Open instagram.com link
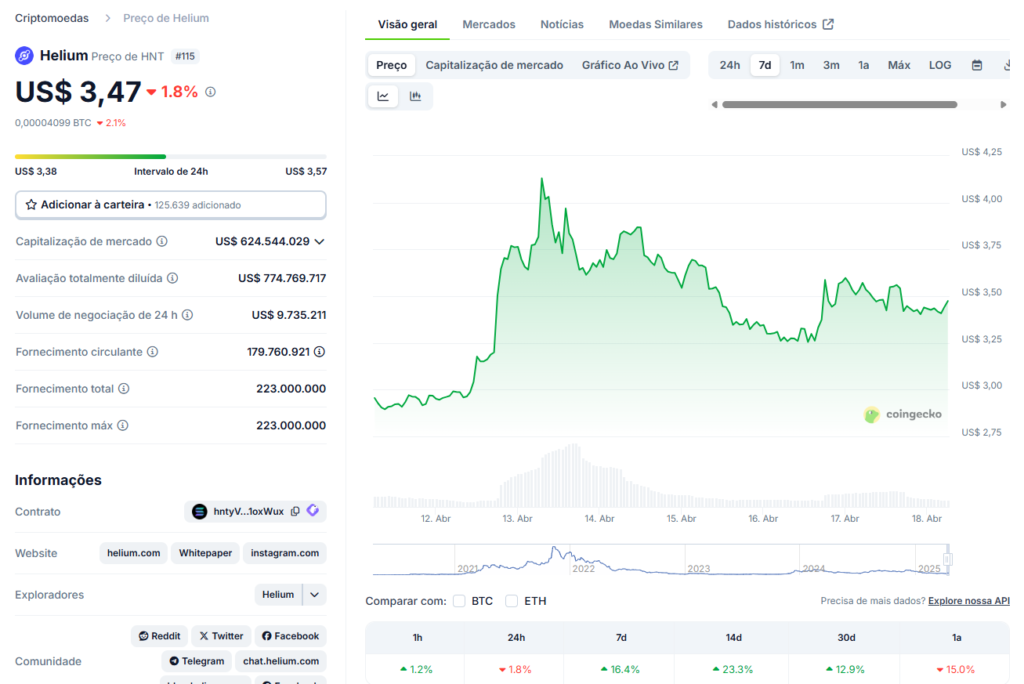 (x=285, y=553)
